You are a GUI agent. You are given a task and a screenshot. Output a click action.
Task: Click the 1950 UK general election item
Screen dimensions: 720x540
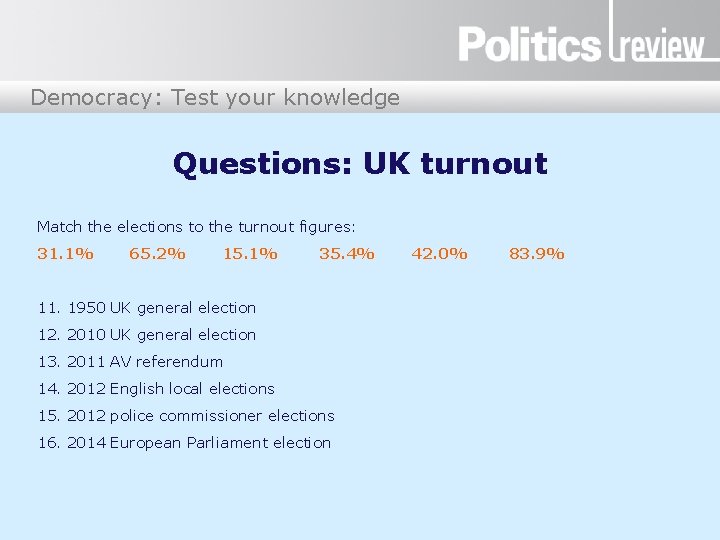click(x=147, y=308)
